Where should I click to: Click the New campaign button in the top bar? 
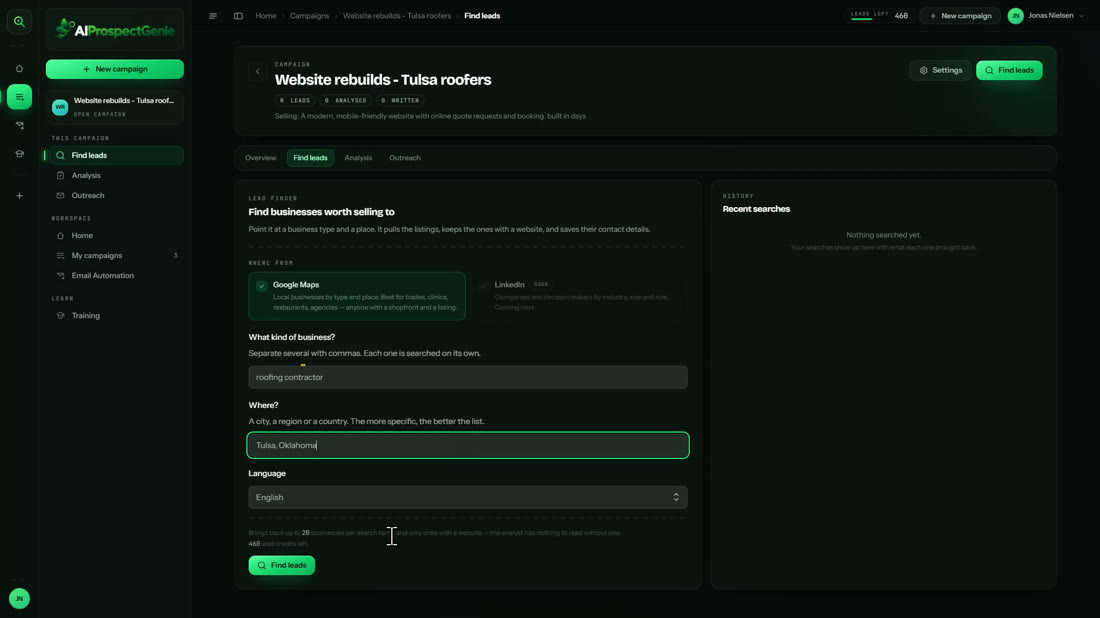[x=960, y=15]
